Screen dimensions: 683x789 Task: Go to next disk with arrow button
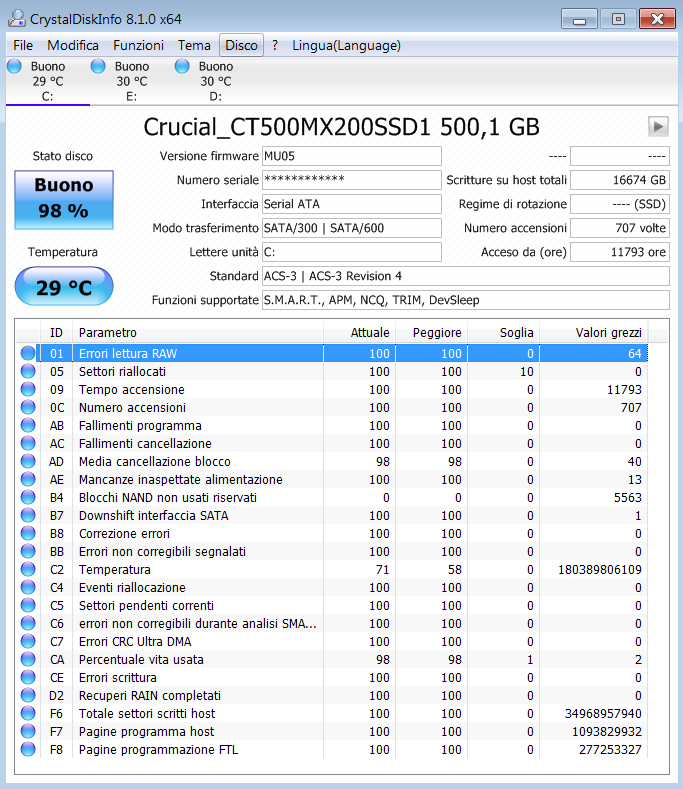click(658, 126)
